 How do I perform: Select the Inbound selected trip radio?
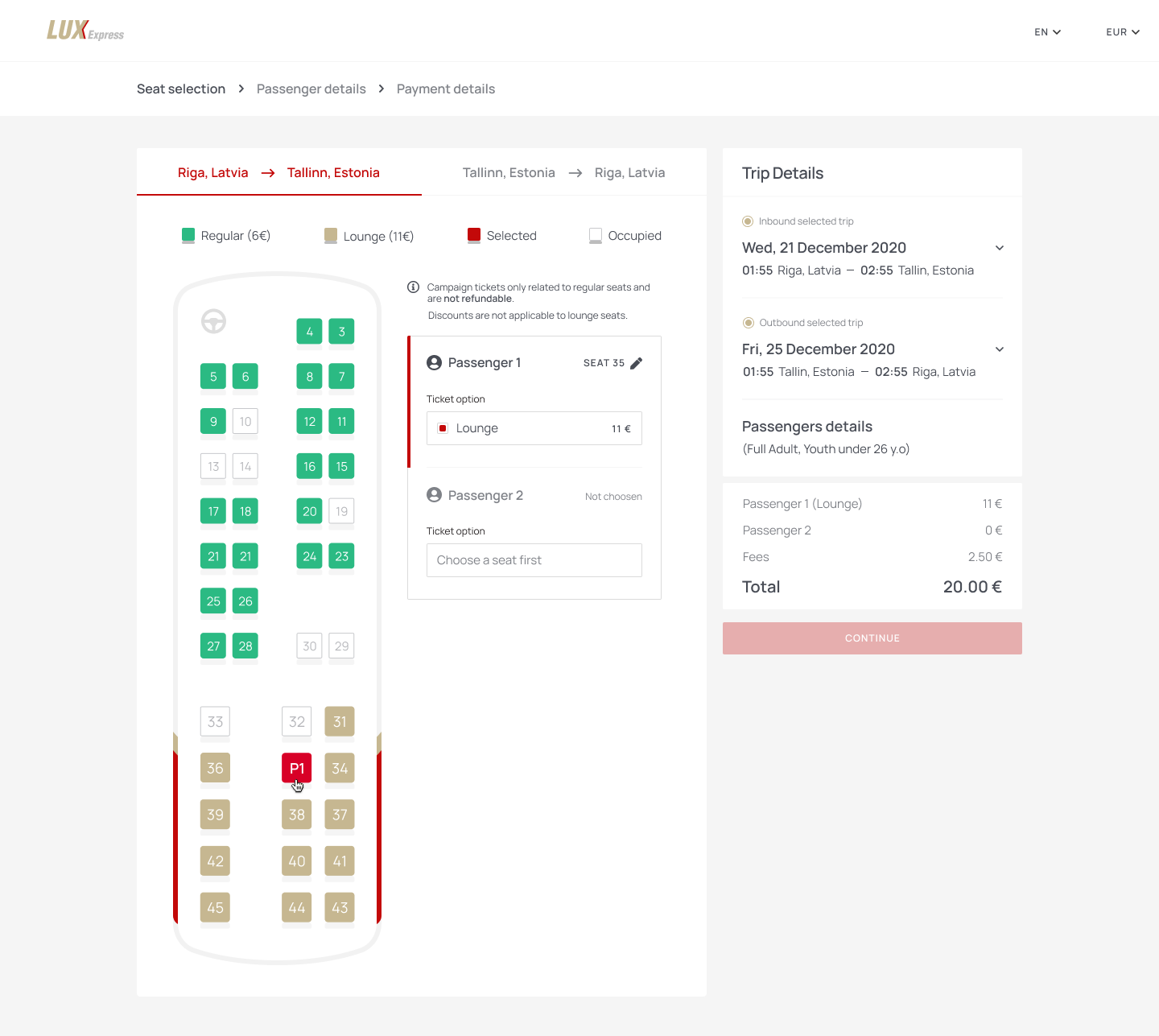point(748,221)
